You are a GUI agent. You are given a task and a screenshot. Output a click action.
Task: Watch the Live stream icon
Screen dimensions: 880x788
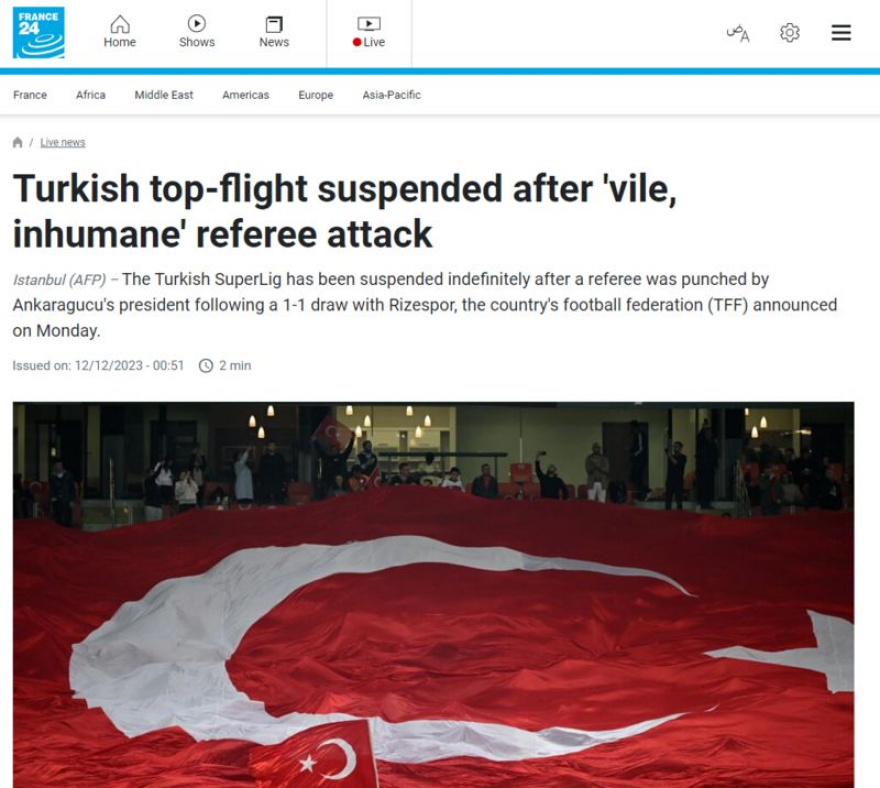point(369,24)
